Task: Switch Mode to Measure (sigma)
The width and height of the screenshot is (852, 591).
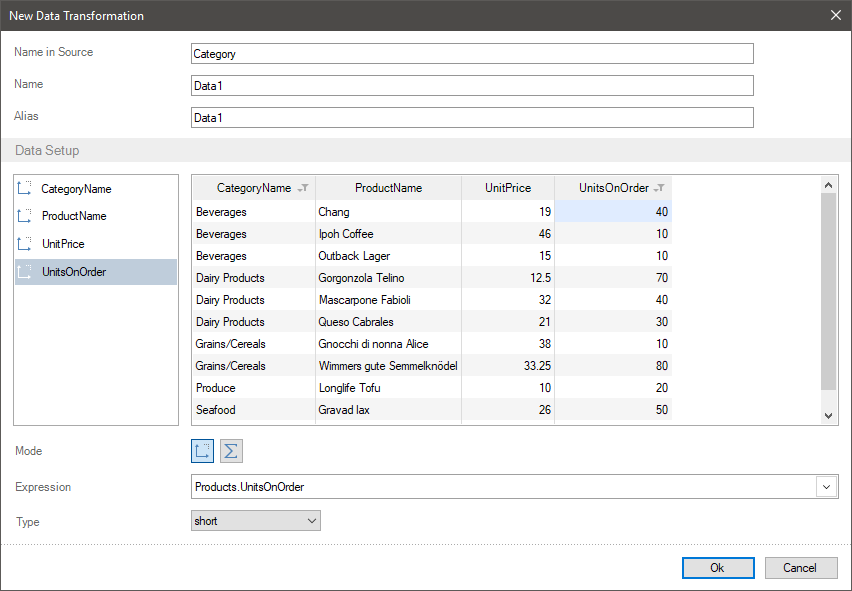Action: coord(231,451)
